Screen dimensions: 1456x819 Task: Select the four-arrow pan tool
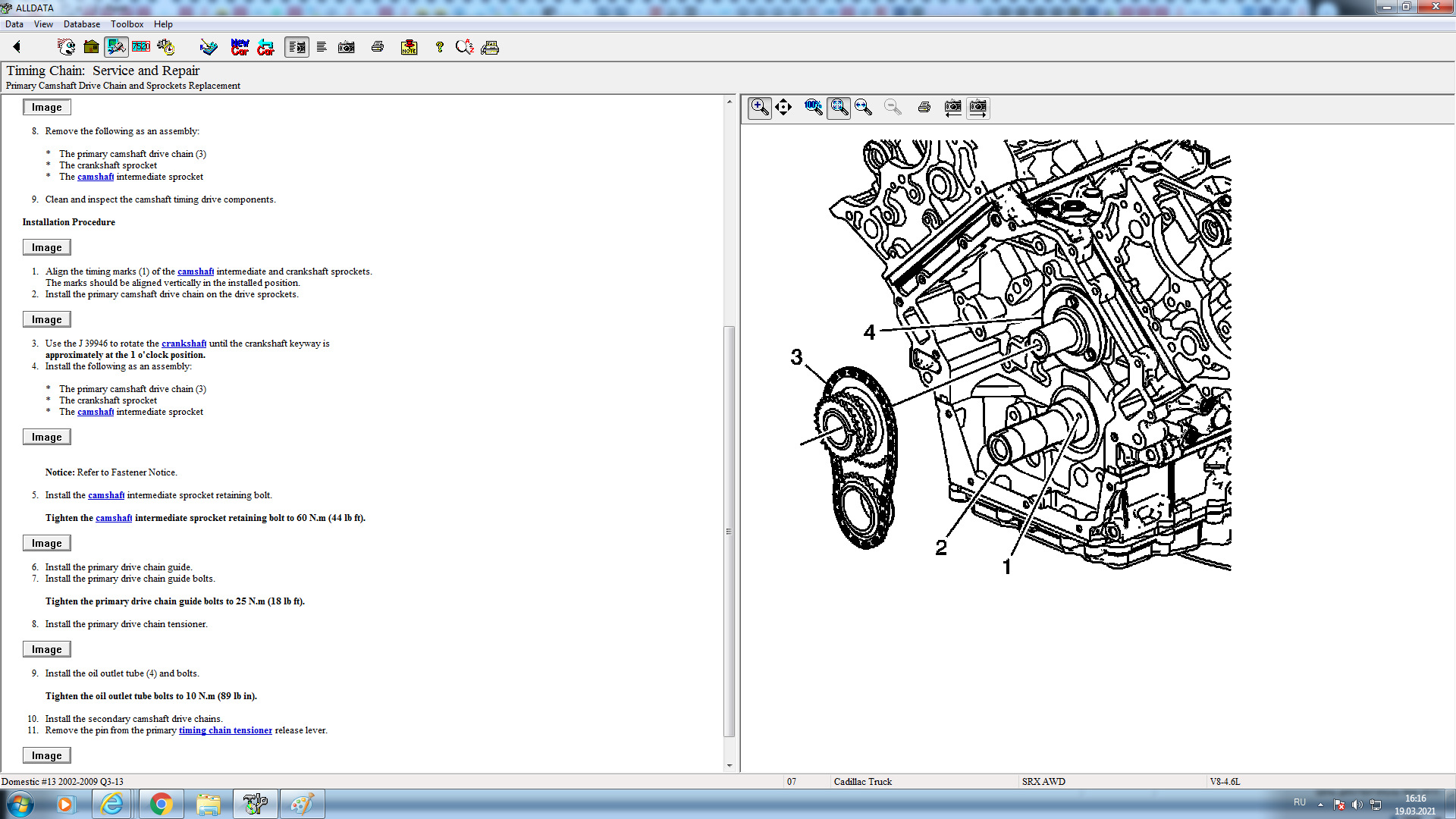tap(783, 107)
